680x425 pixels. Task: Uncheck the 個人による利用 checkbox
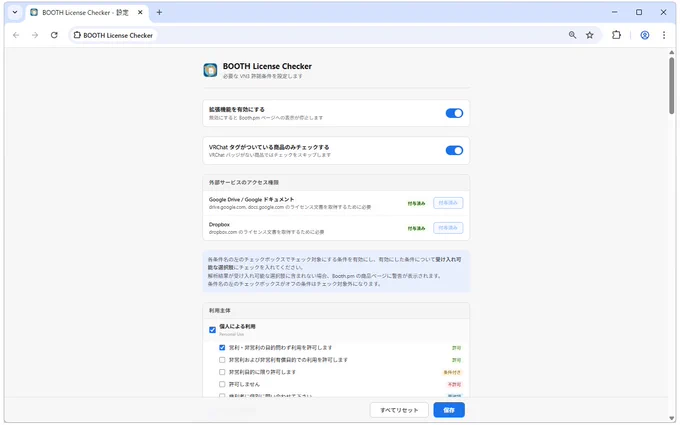click(212, 330)
